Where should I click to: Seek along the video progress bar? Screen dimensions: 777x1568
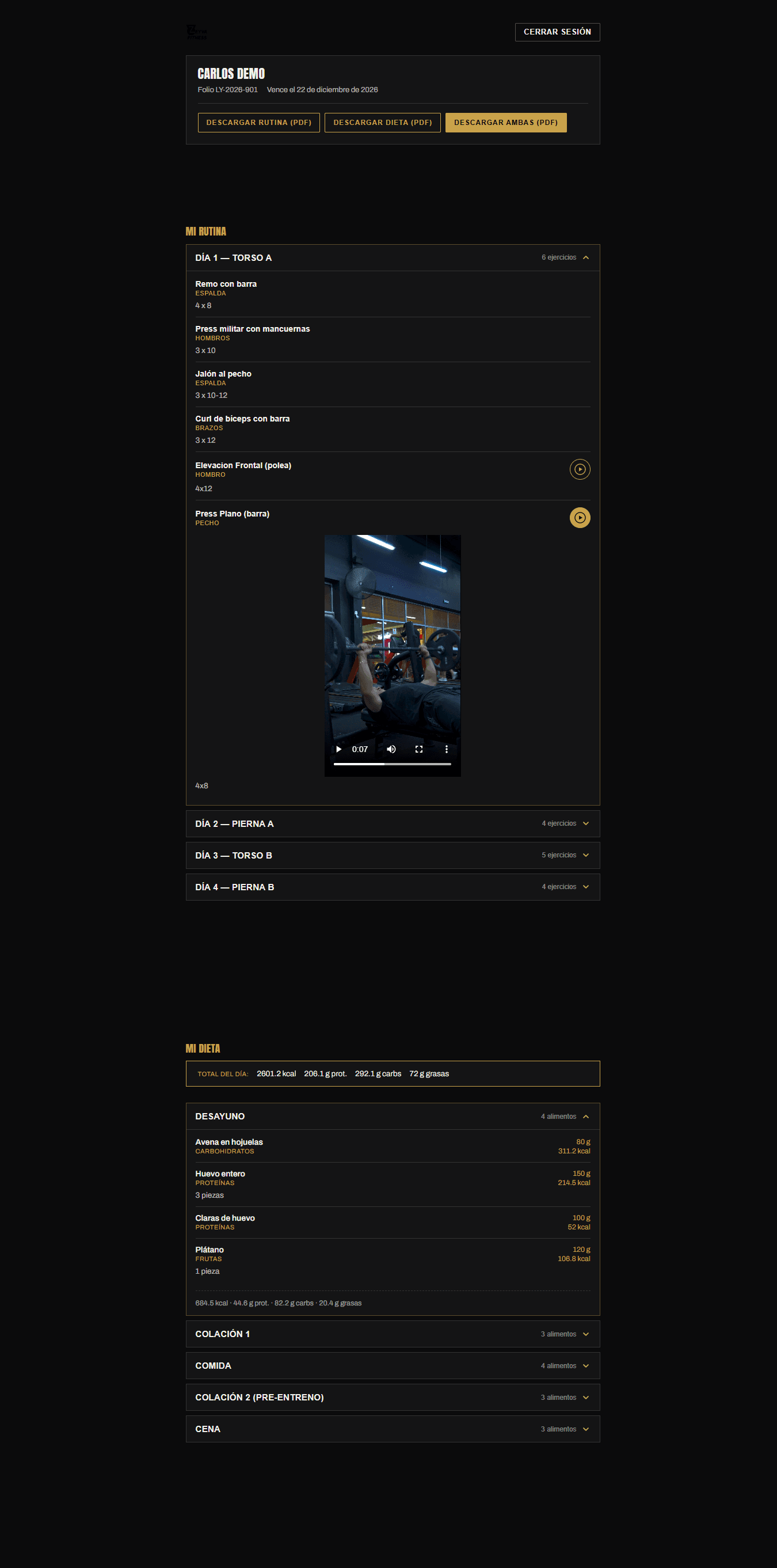393,764
